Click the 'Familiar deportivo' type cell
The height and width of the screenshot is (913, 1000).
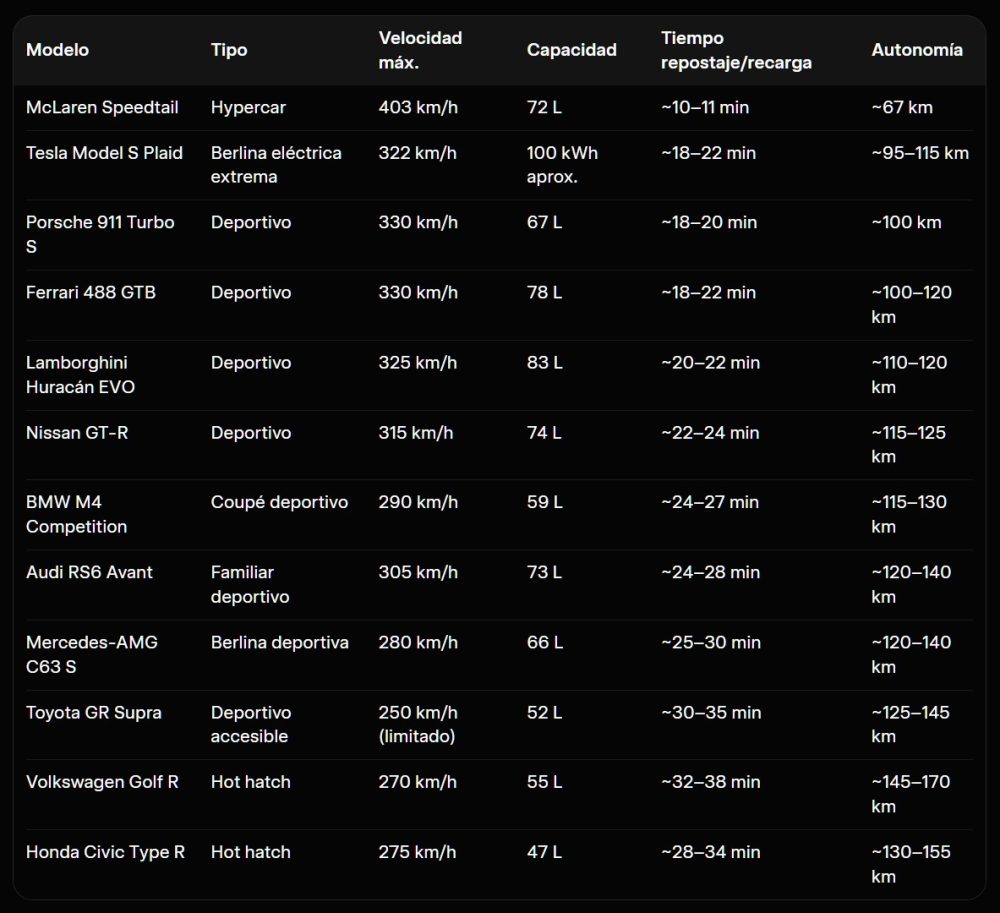(x=250, y=585)
